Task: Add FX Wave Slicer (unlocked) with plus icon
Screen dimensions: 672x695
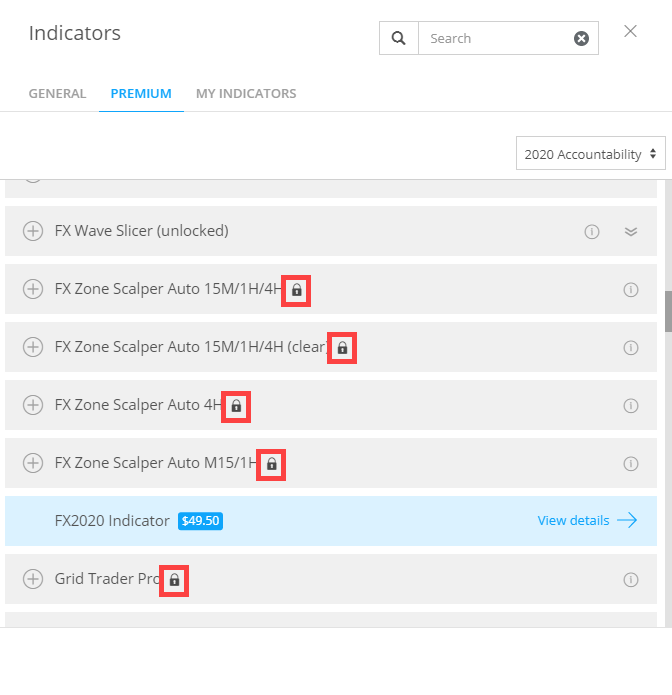Action: coord(33,231)
